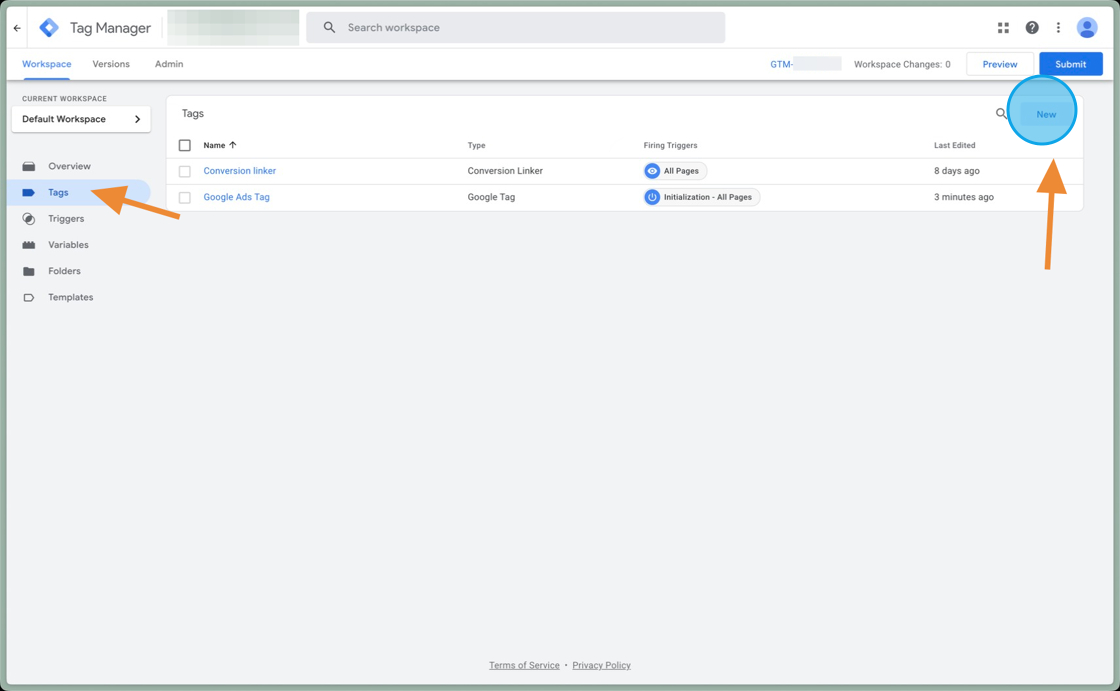Viewport: 1120px width, 691px height.
Task: Open the Conversion linker tag
Action: tap(239, 171)
